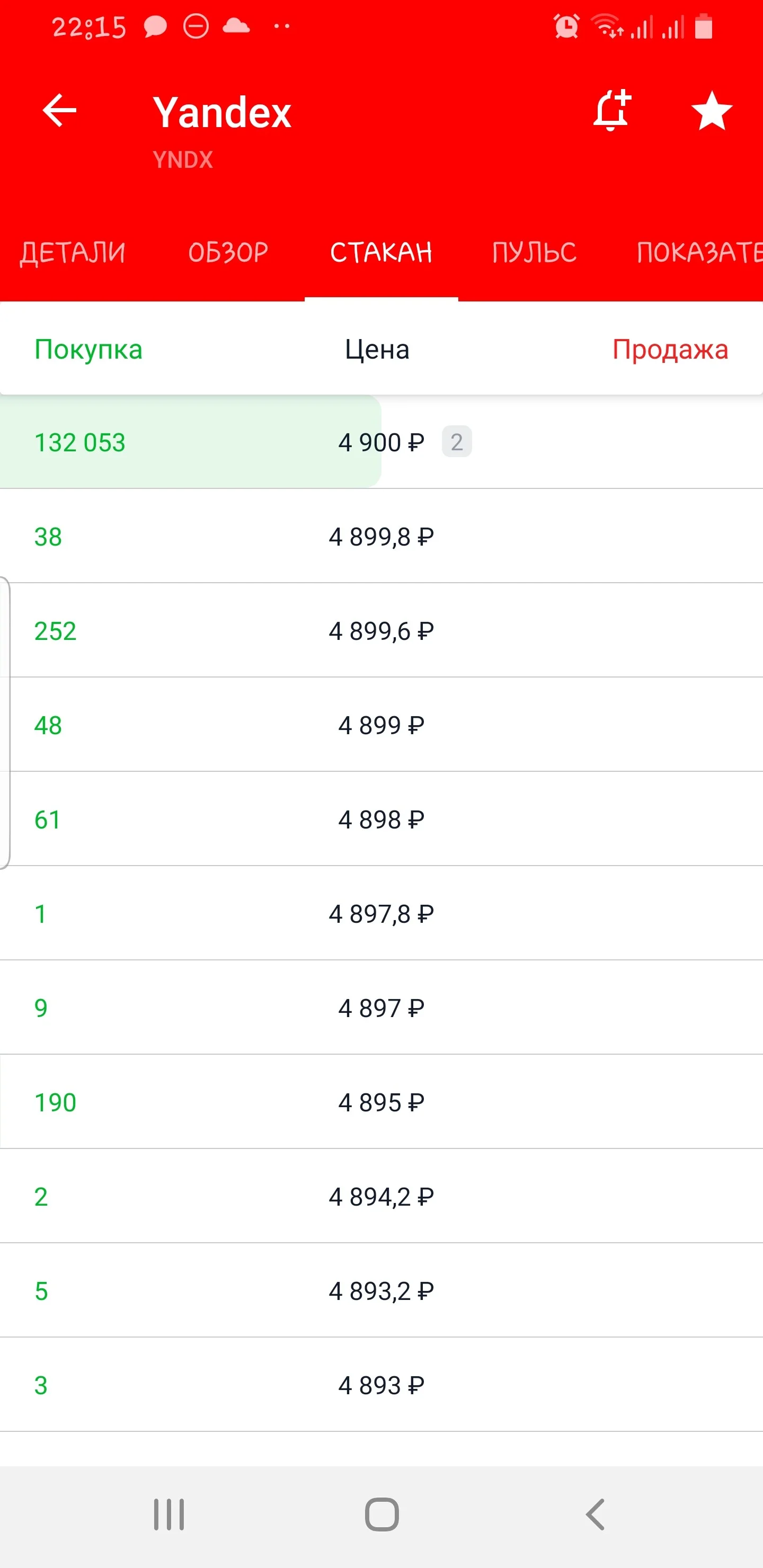
Task: Switch to the ОБЗОР tab
Action: [228, 253]
